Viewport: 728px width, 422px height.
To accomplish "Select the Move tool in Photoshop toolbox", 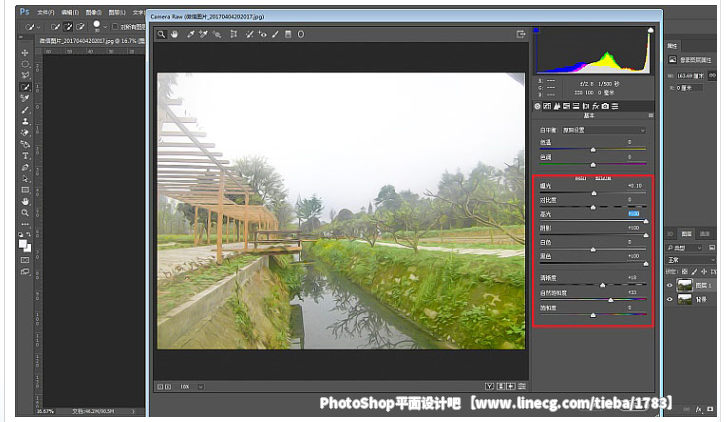I will coord(25,53).
